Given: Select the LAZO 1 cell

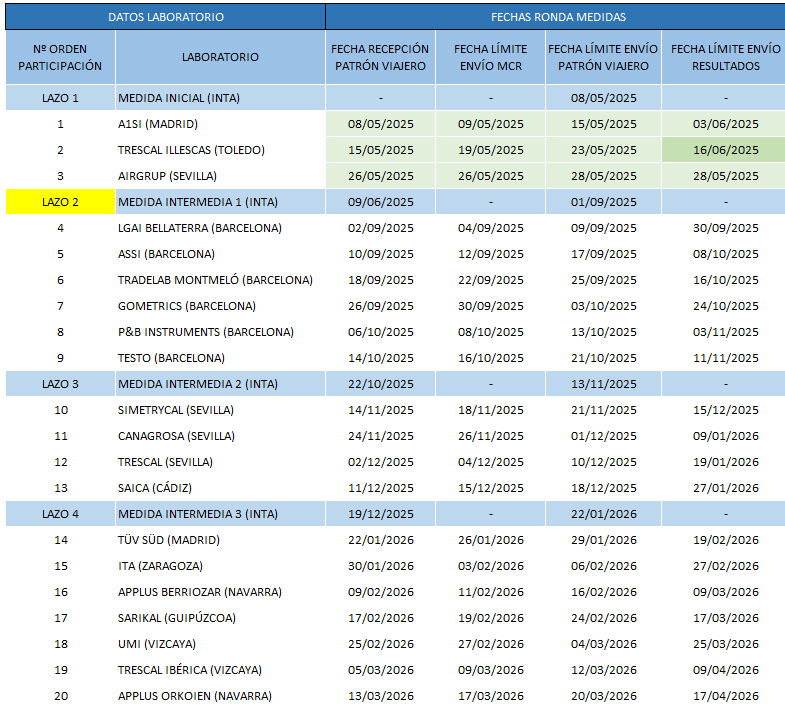Looking at the screenshot, I should [x=60, y=98].
